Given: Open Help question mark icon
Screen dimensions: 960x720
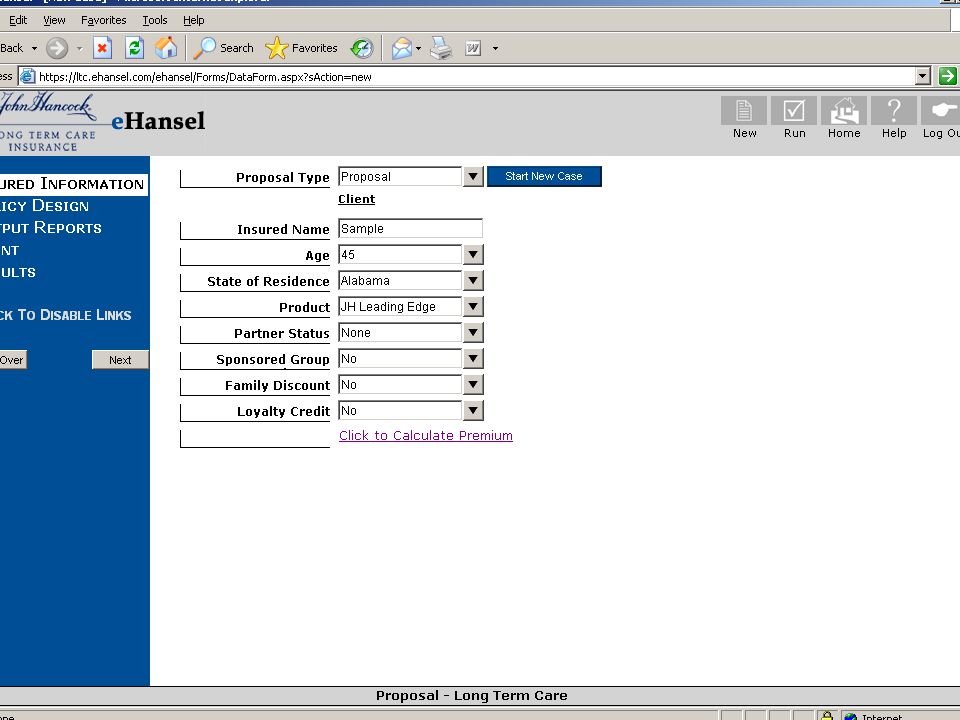Looking at the screenshot, I should click(x=894, y=111).
